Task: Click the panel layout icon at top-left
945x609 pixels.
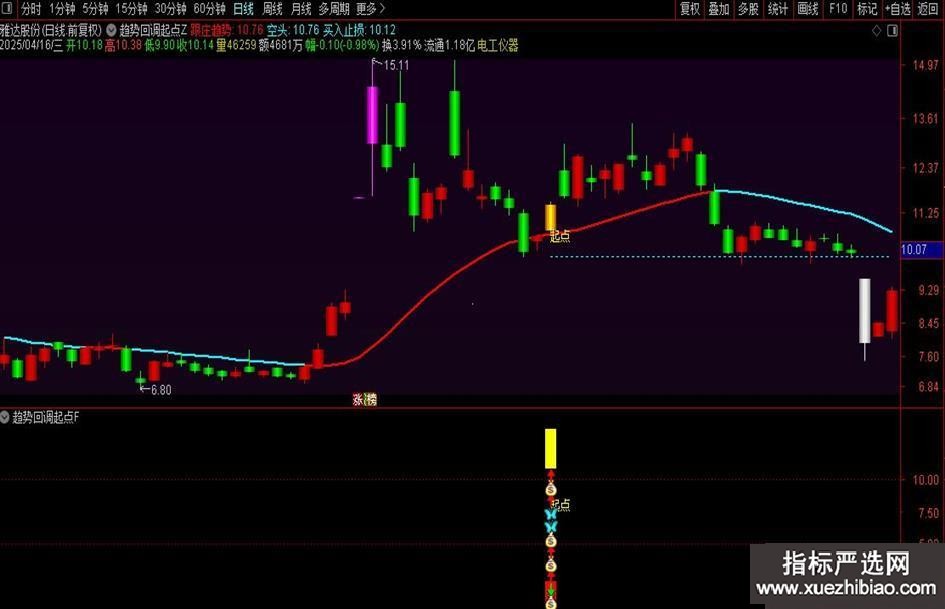Action: [x=7, y=8]
